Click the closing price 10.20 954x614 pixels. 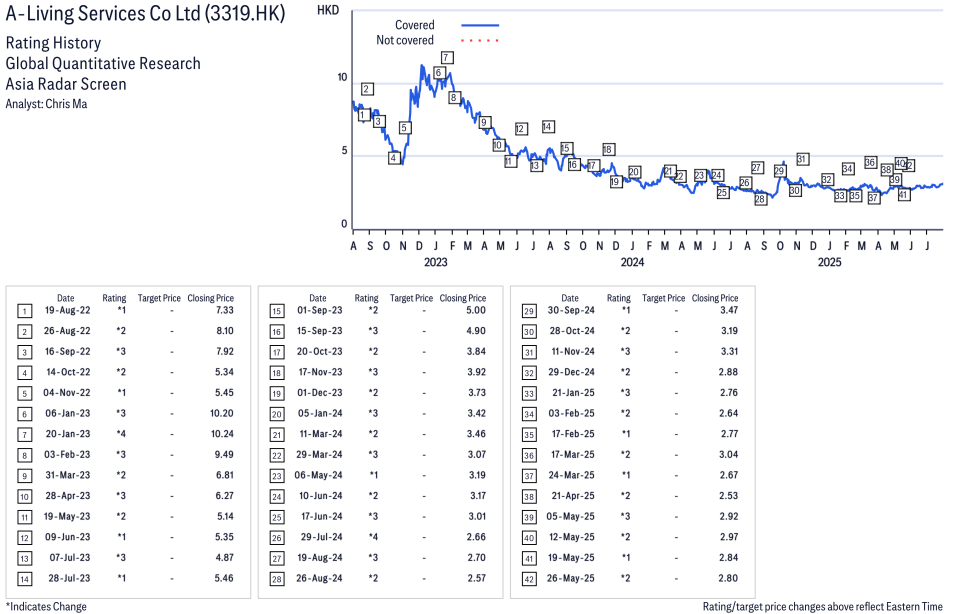(222, 414)
